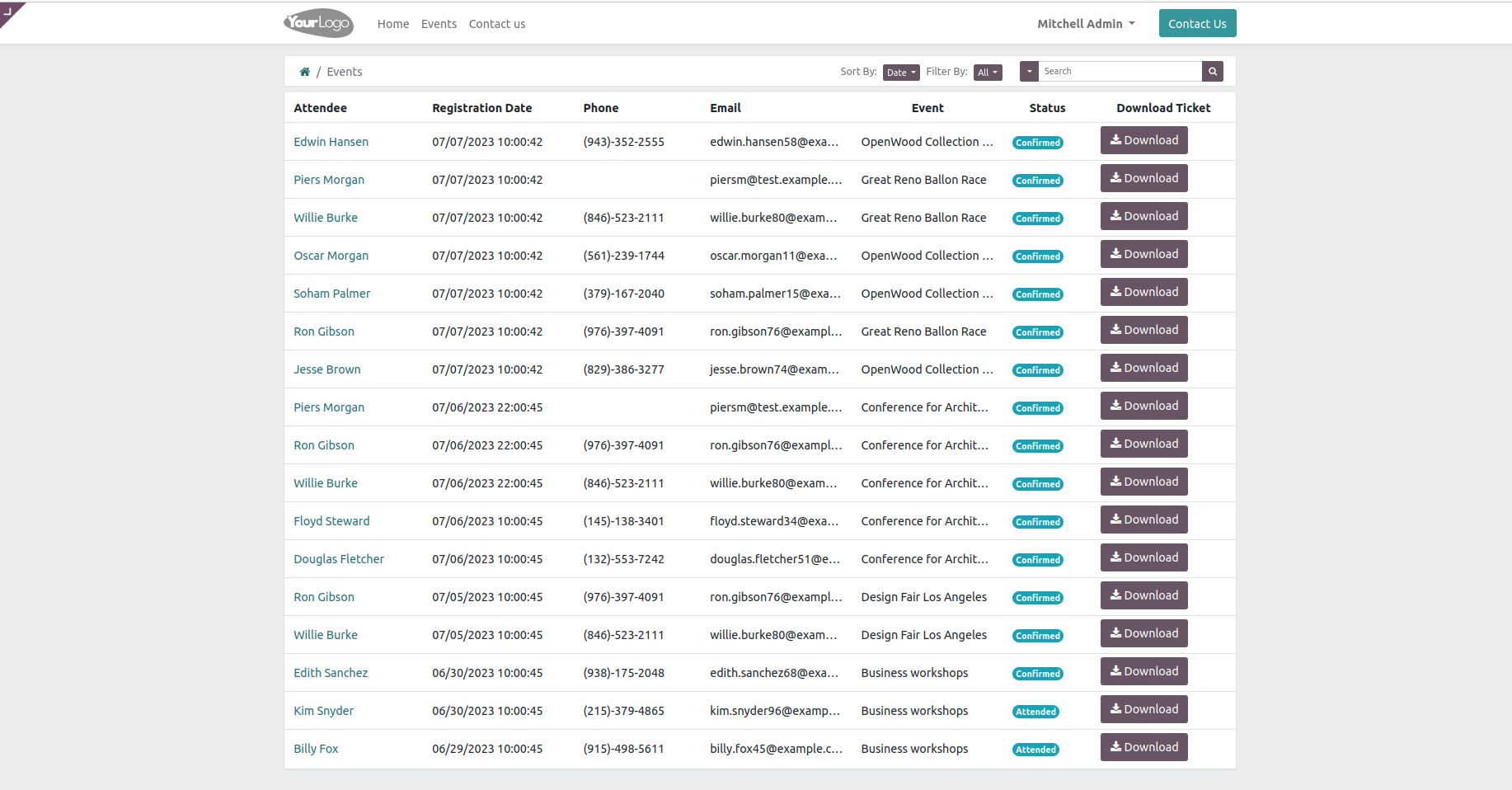Click the search magnifier button

point(1213,71)
